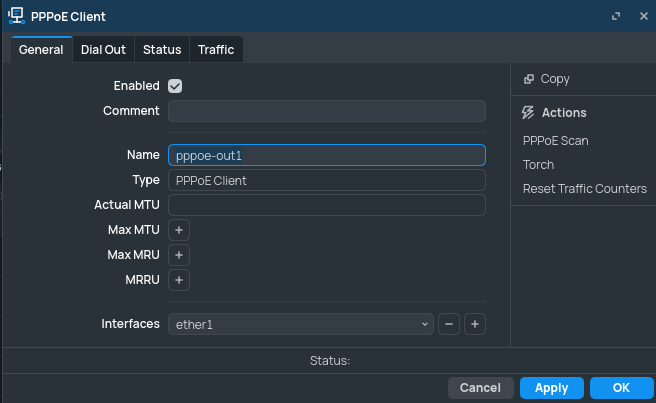
Task: Apply the PPPoE Client settings
Action: pos(551,388)
